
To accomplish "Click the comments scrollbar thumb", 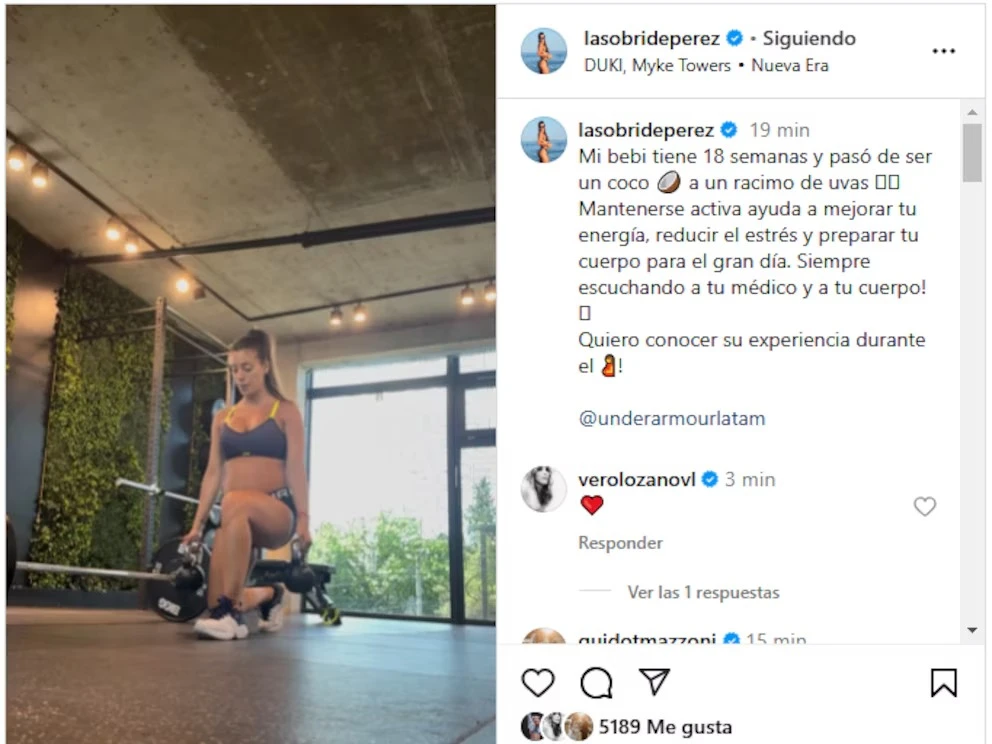I will (972, 152).
